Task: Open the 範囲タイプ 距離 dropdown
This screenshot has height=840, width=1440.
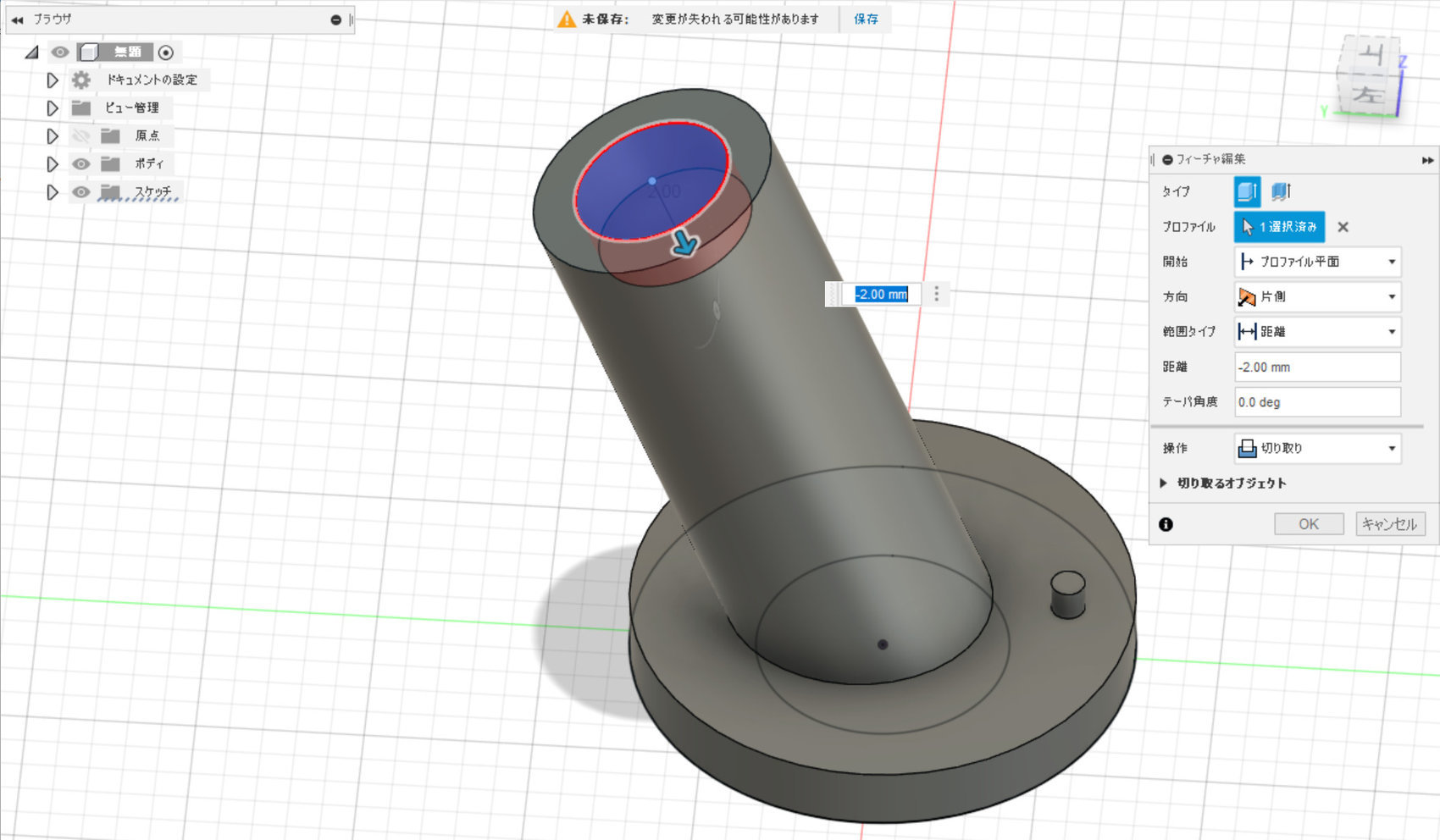Action: (x=1317, y=332)
